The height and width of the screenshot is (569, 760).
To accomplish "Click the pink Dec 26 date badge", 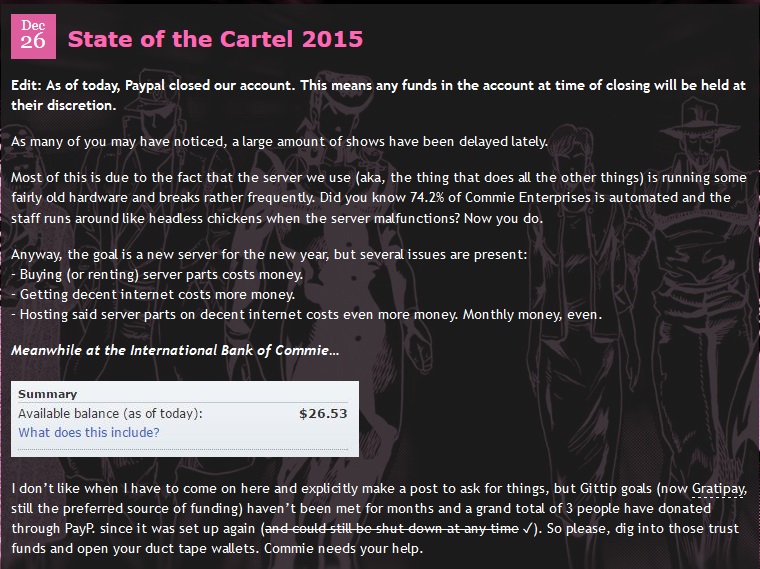I will [33, 36].
